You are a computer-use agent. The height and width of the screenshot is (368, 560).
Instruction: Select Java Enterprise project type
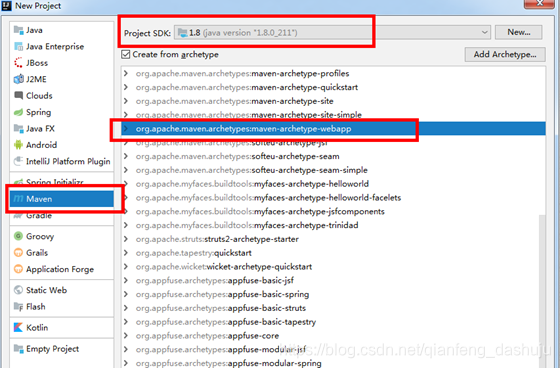click(62, 46)
